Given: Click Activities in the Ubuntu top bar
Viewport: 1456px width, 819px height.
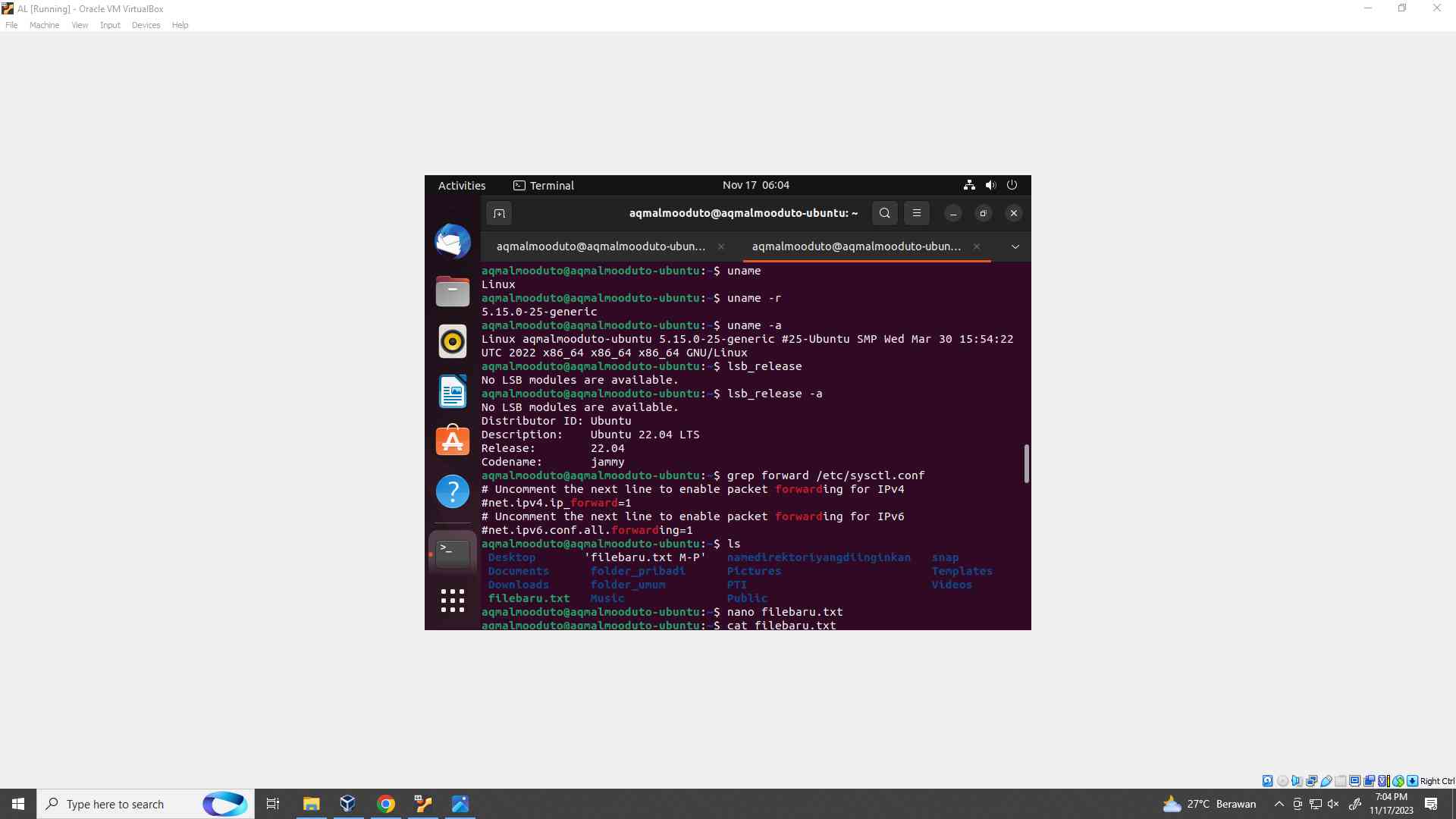Looking at the screenshot, I should pos(462,185).
